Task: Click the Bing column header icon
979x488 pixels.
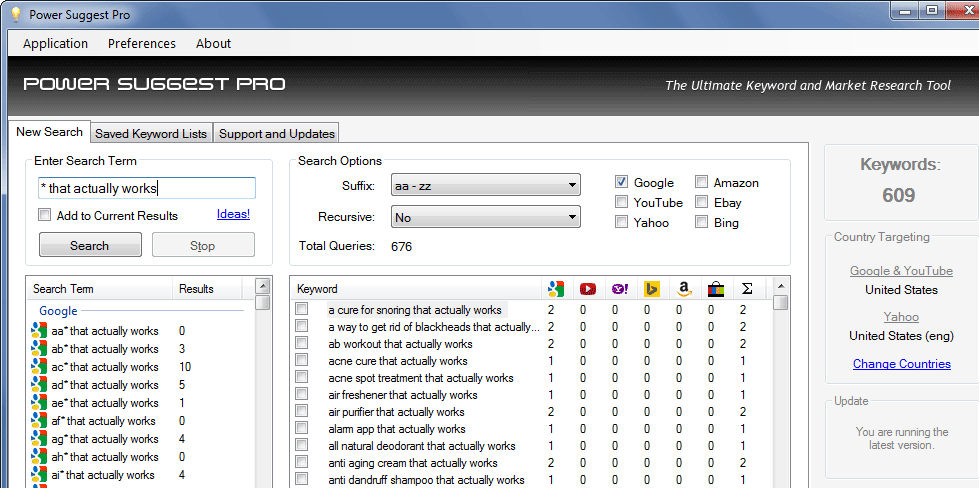Action: click(652, 289)
